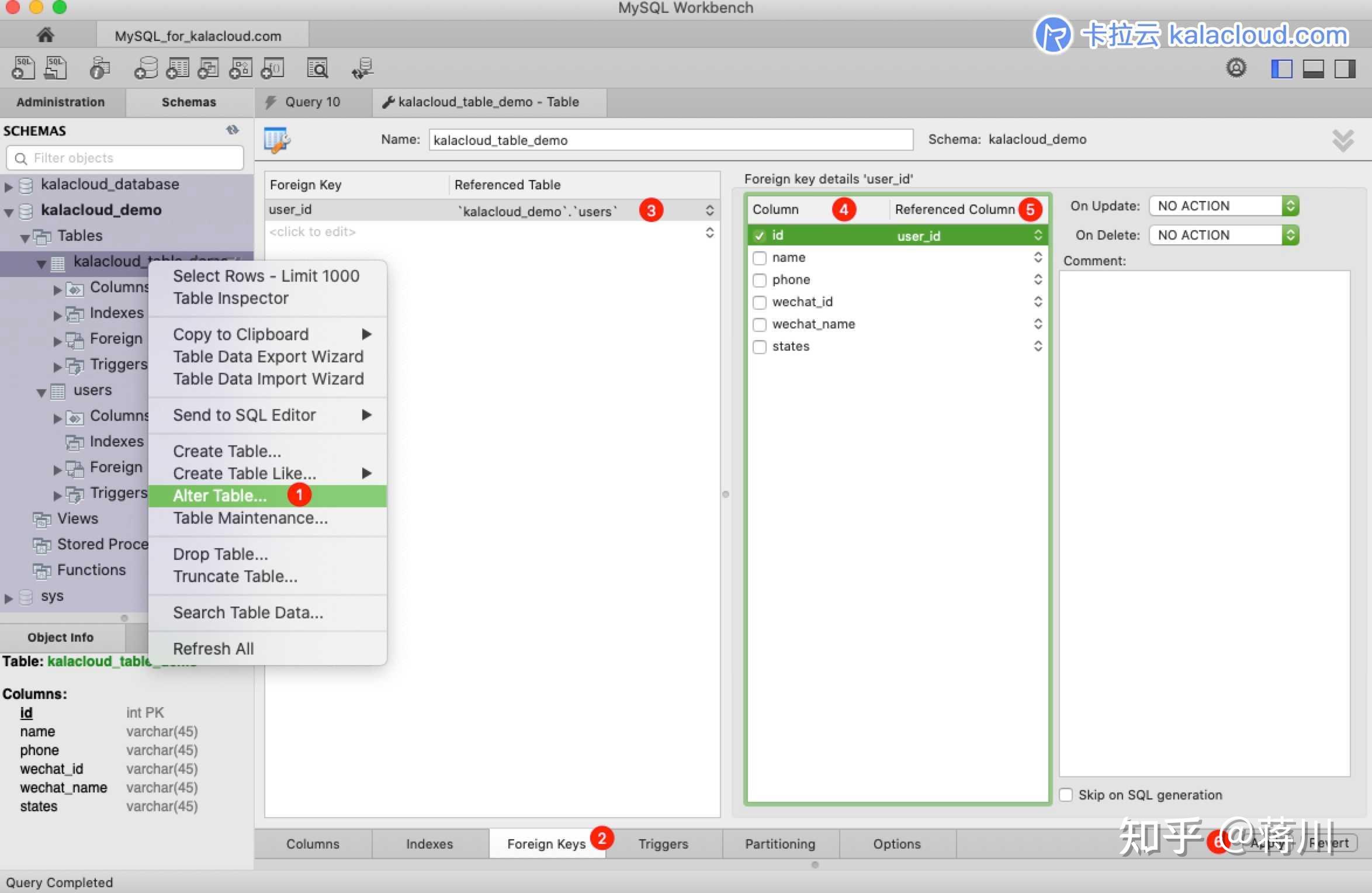Enable Skip on SQL generation
Image resolution: width=1372 pixels, height=893 pixels.
(1066, 794)
